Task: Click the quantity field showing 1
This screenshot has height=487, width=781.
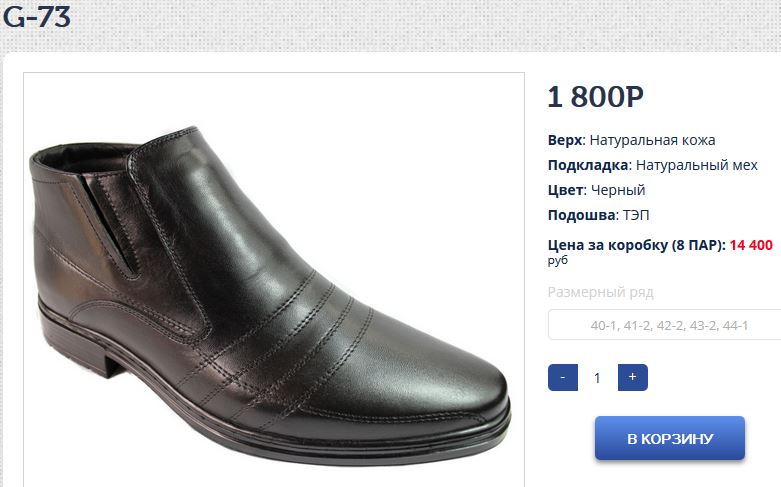Action: click(597, 378)
